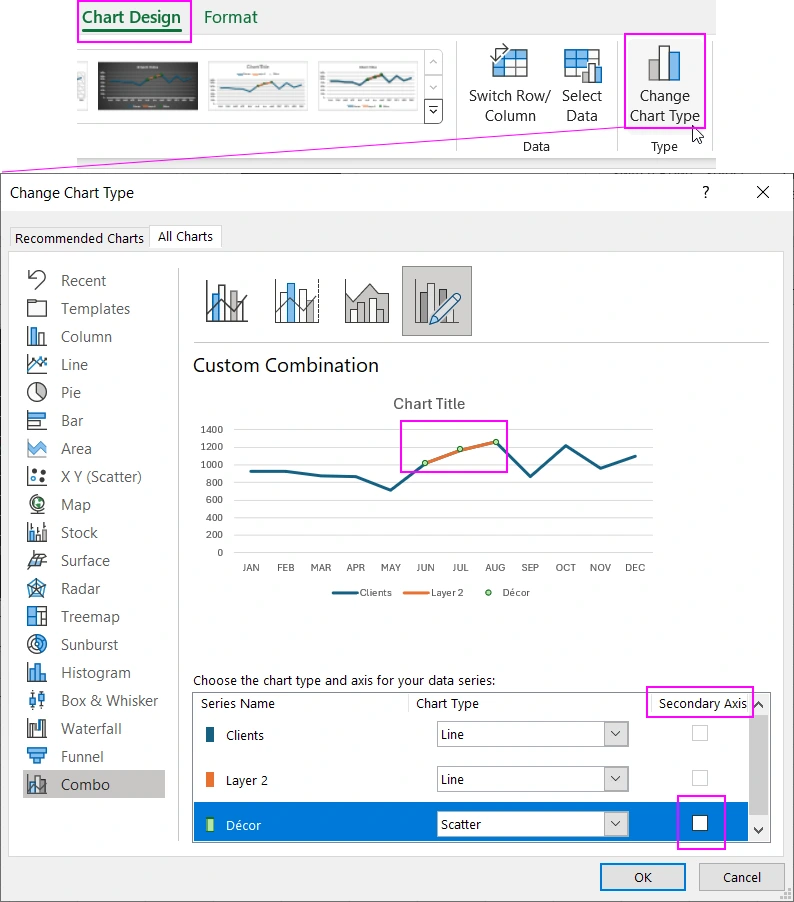Check Secondary Axis box for Layer 2

point(700,778)
